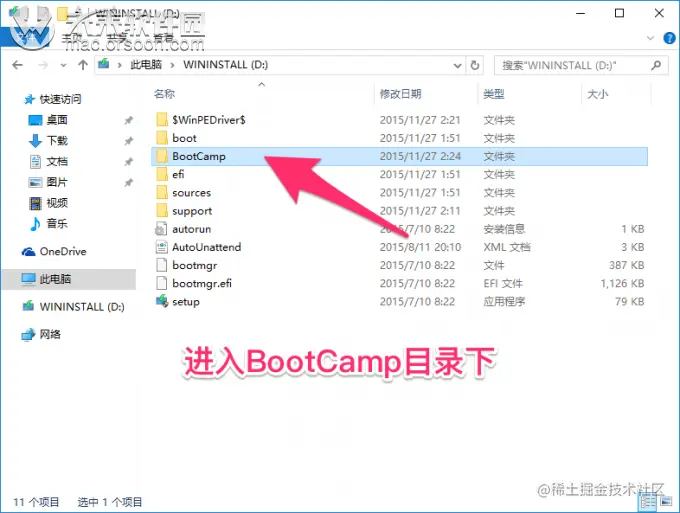
Task: Select the sources folder icon
Action: coord(162,193)
